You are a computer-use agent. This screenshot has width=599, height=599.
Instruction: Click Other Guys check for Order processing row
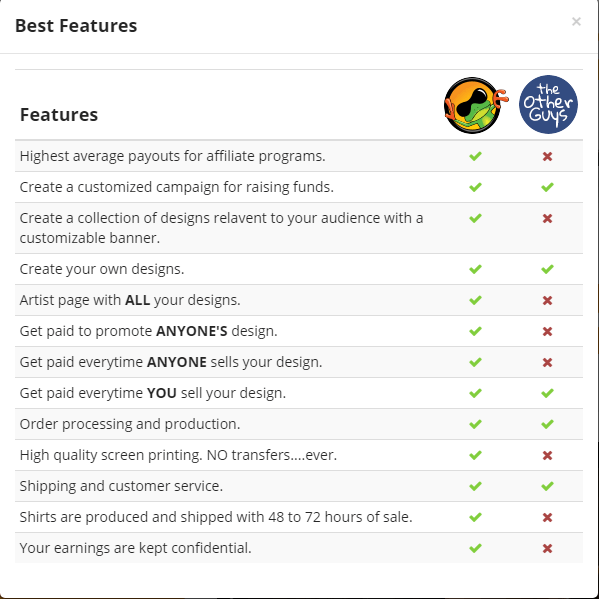pos(547,424)
